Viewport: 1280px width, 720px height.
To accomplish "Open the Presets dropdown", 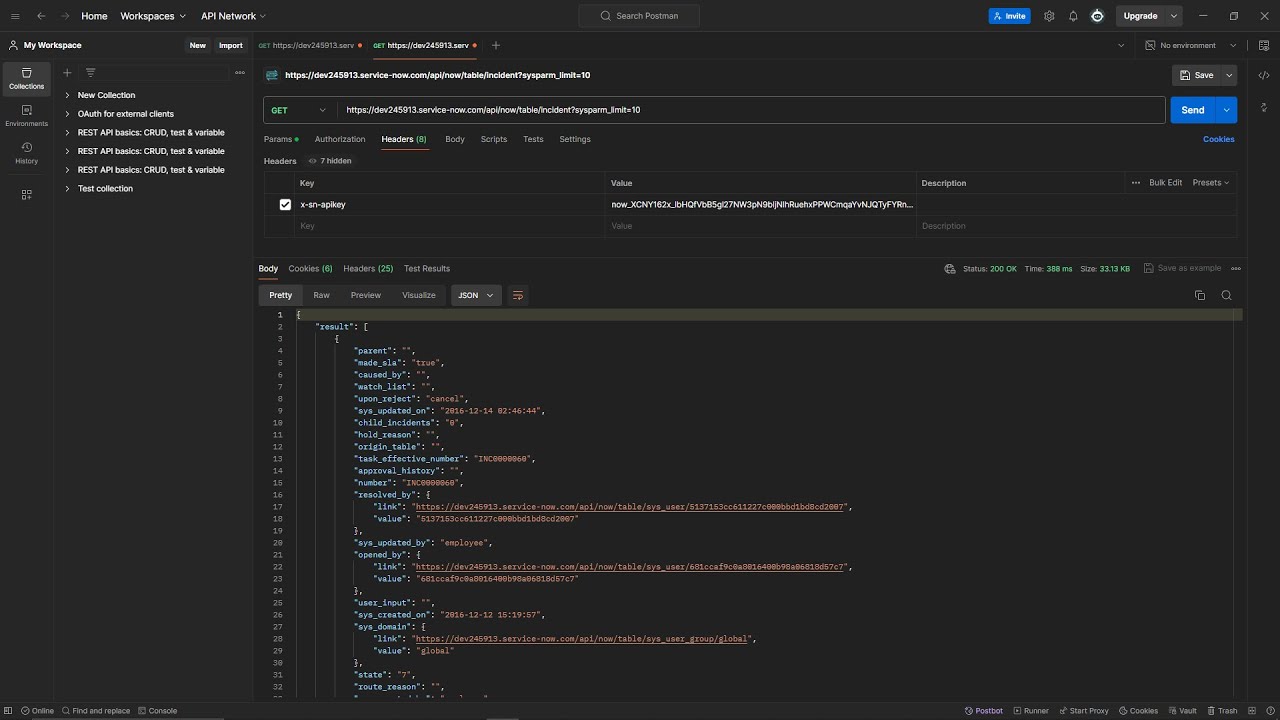I will pos(1211,183).
